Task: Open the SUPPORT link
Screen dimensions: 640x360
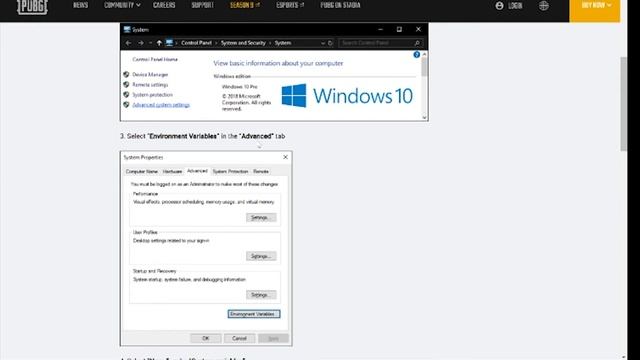Action: pyautogui.click(x=202, y=5)
